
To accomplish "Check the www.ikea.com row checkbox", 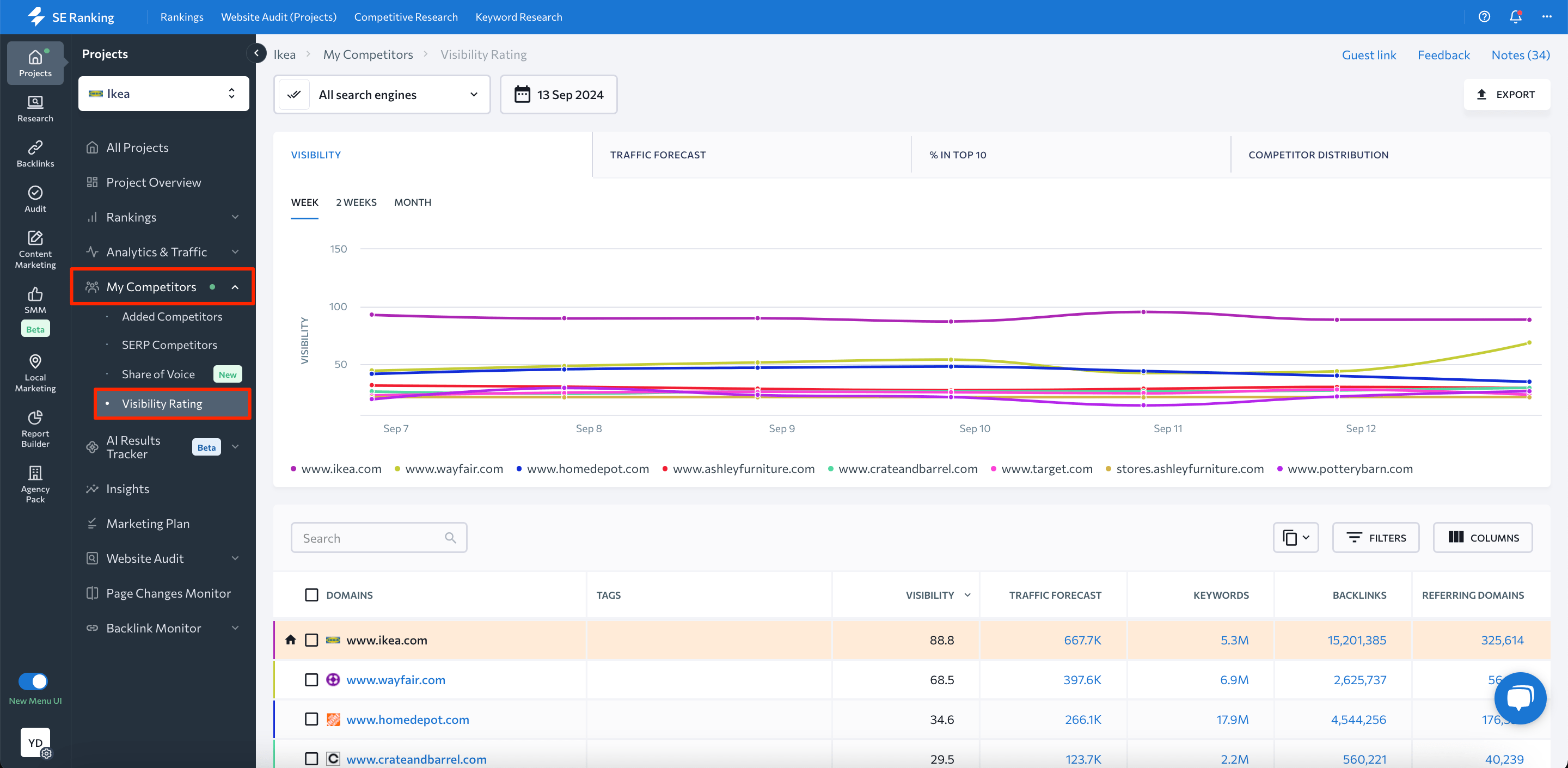I will click(311, 640).
